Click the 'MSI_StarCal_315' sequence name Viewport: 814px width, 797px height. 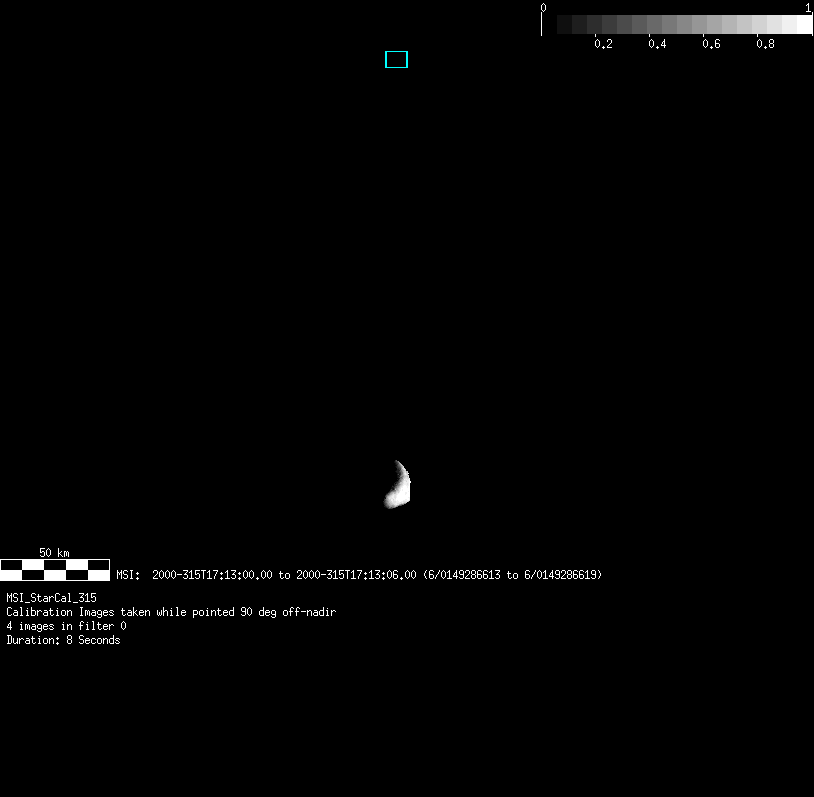point(51,598)
